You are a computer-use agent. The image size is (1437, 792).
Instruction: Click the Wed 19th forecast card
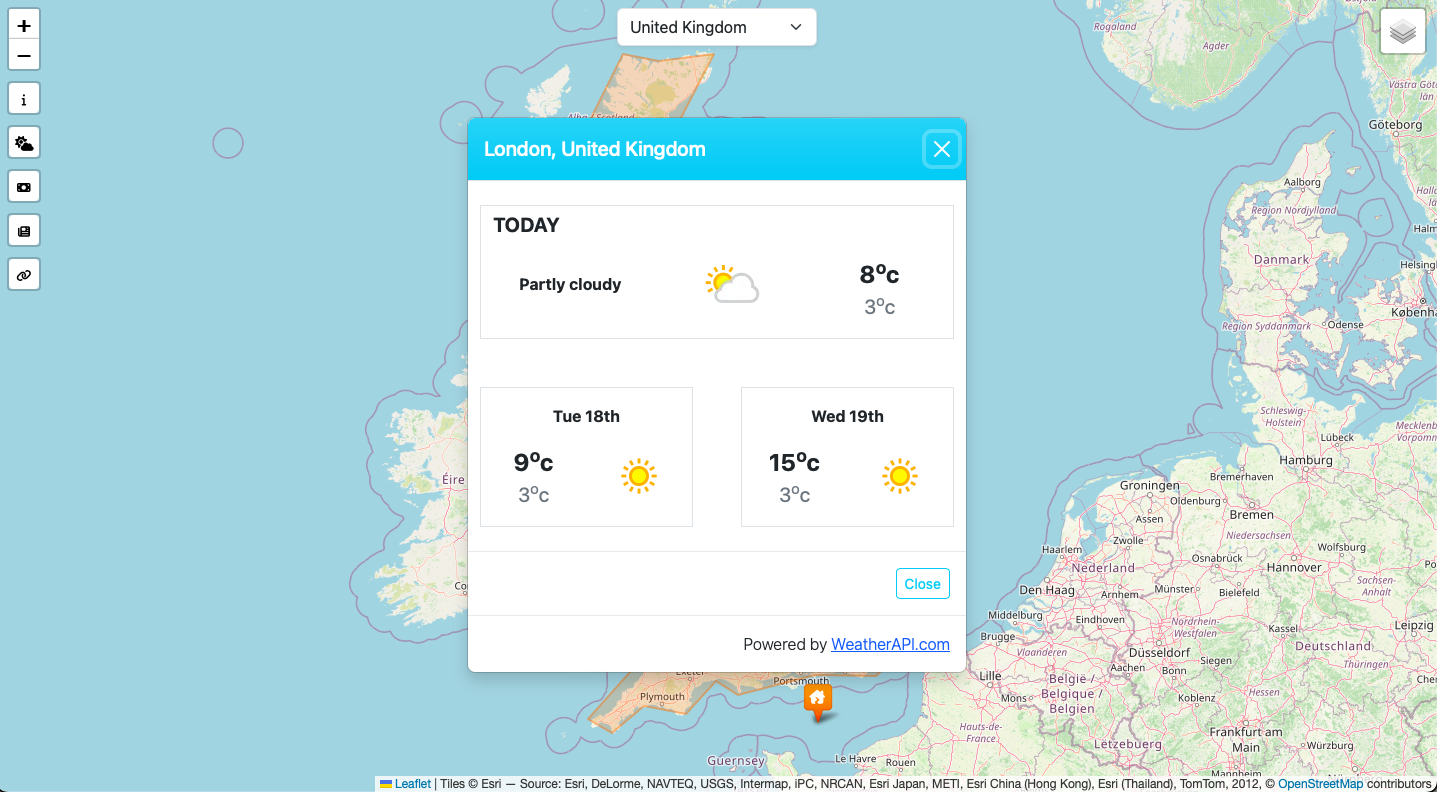click(847, 457)
